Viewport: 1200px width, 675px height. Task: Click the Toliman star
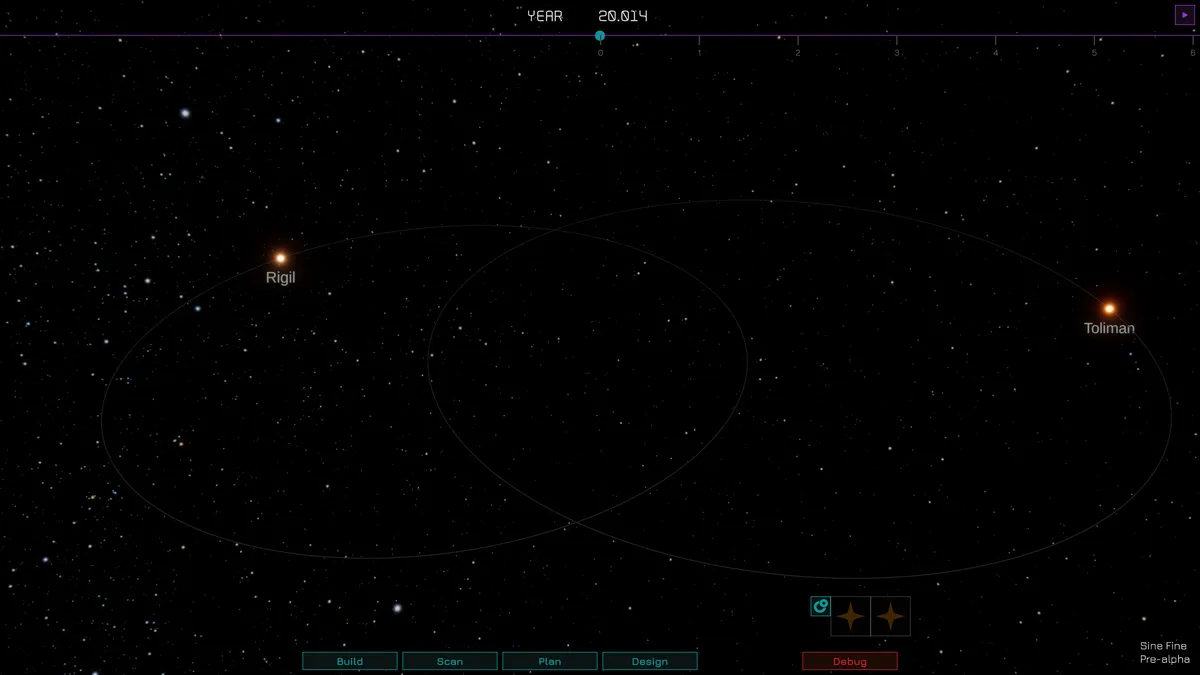1109,308
